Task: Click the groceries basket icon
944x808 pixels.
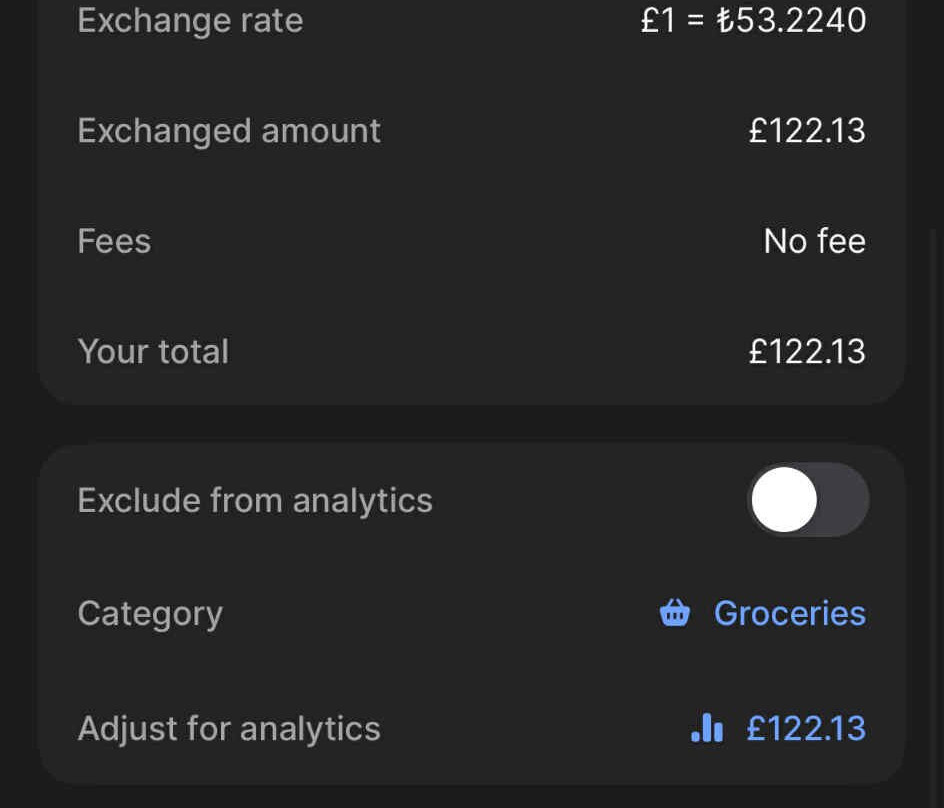Action: pos(675,612)
